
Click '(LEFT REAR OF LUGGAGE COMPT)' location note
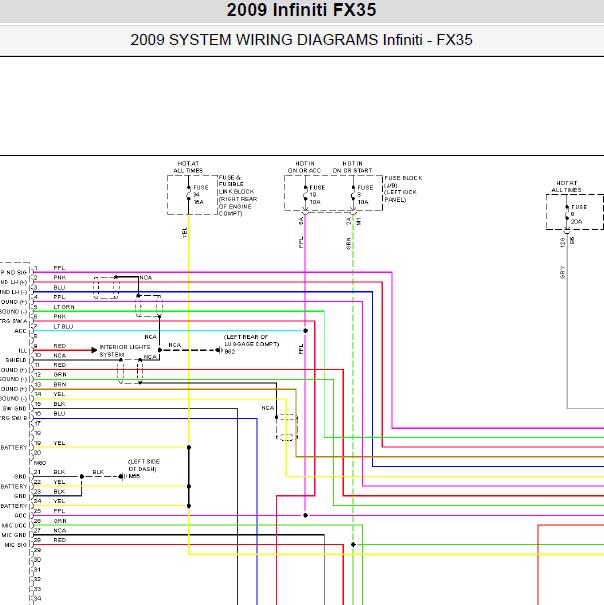click(251, 340)
